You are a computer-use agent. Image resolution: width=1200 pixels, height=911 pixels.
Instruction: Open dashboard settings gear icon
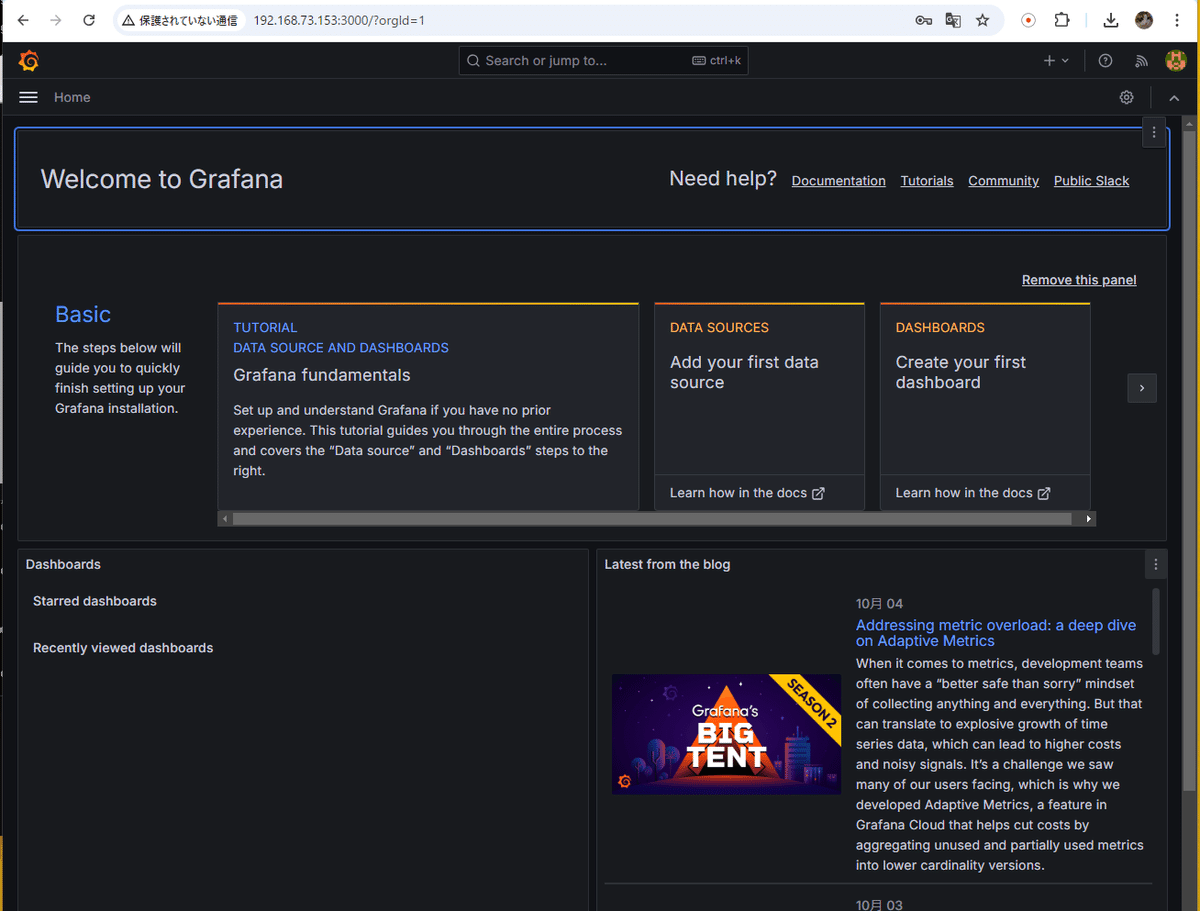[x=1127, y=97]
